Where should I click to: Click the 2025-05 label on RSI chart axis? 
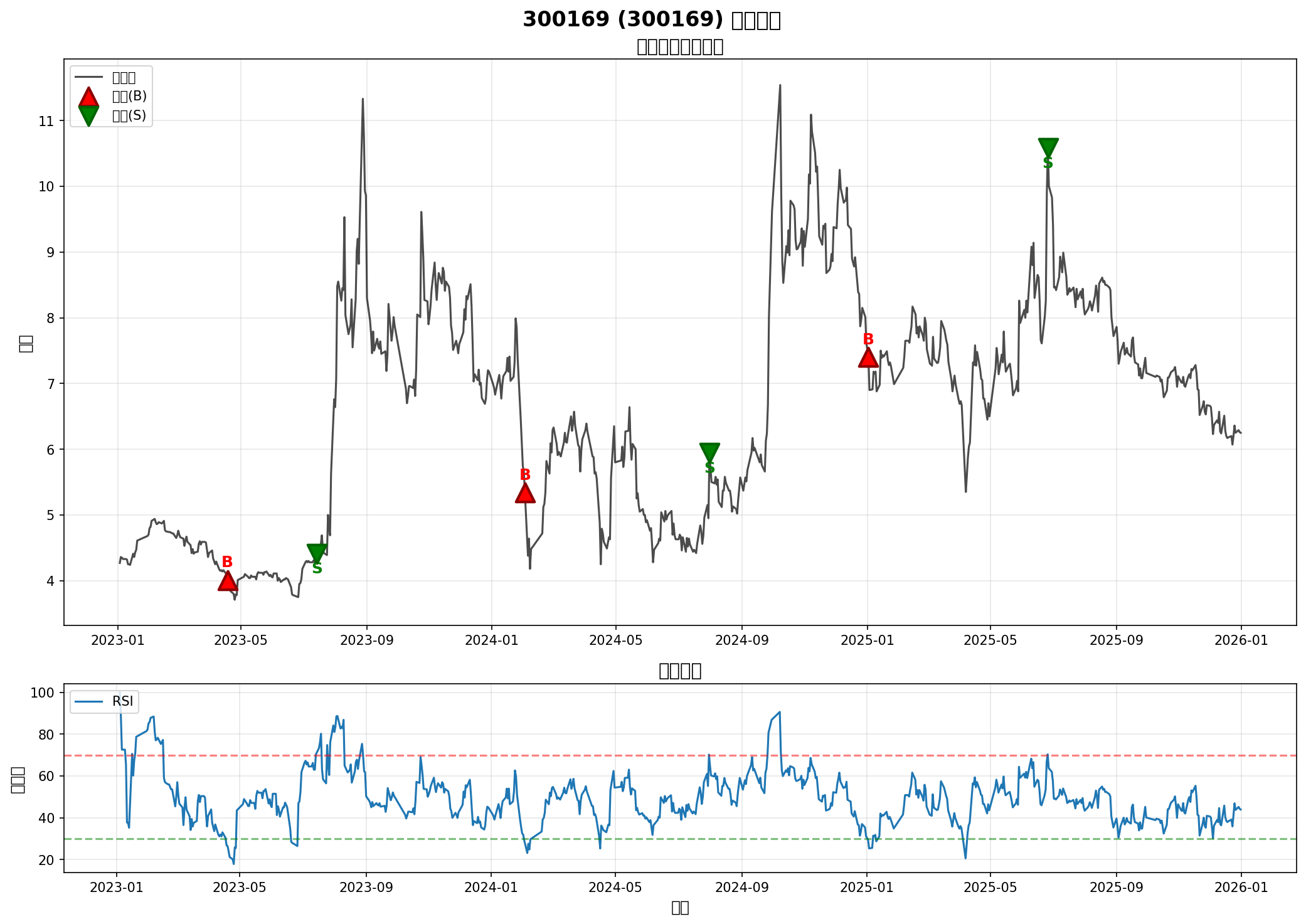point(990,888)
